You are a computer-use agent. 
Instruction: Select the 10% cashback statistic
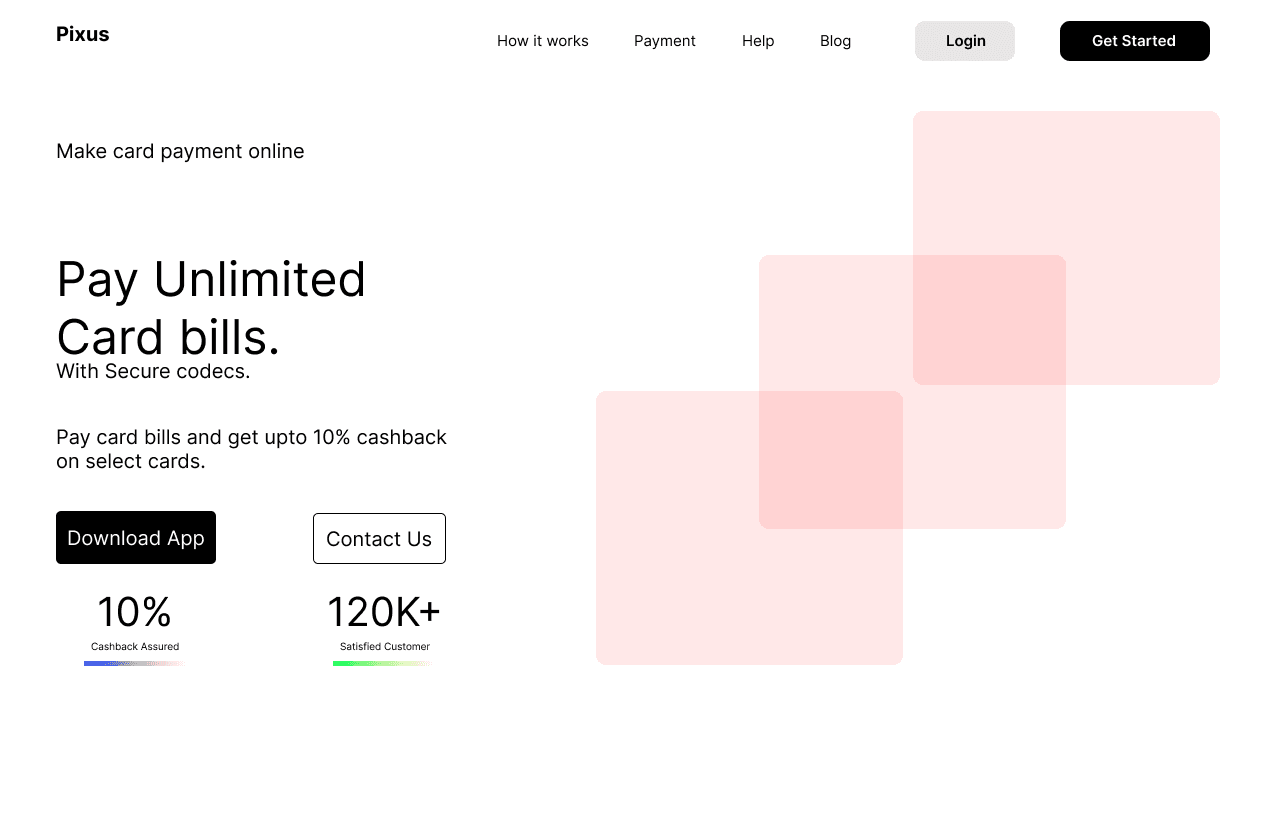point(135,612)
